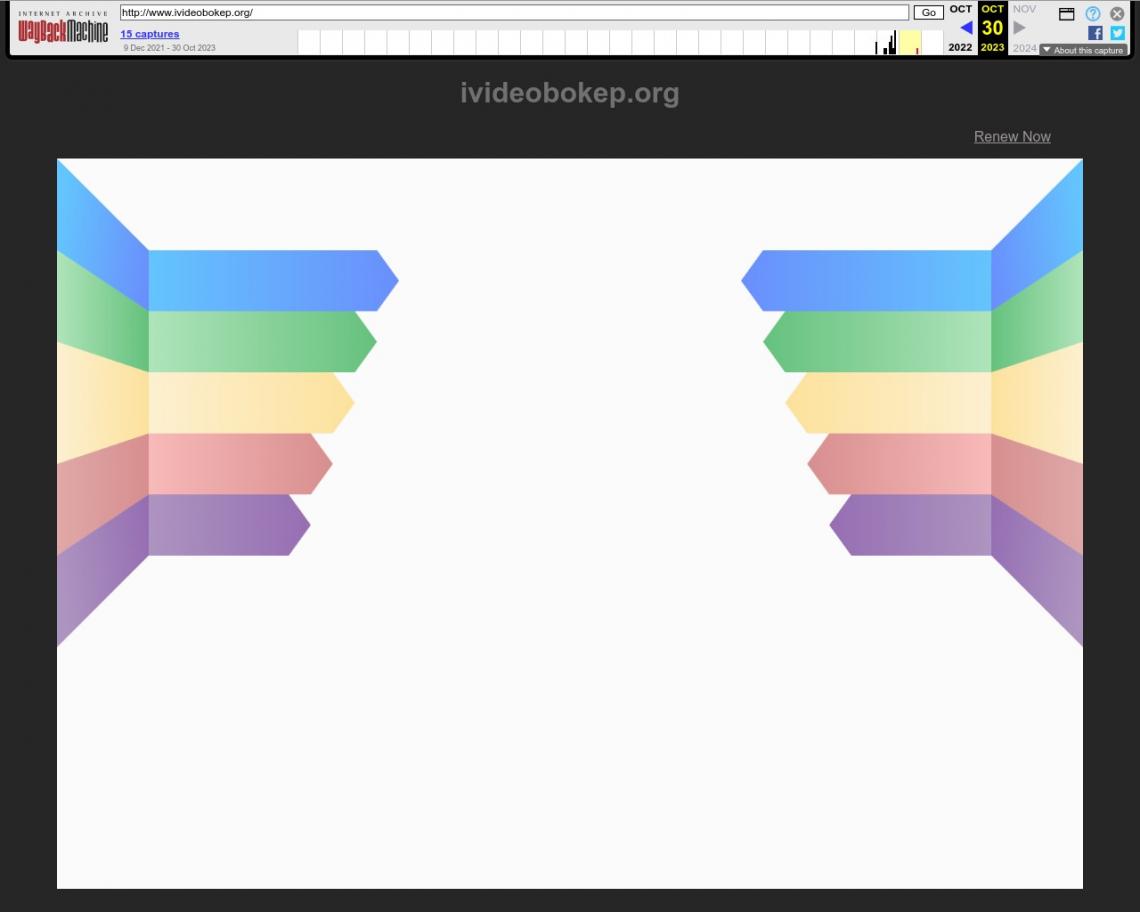The height and width of the screenshot is (912, 1140).
Task: Click the domain name heading on the page
Action: pos(569,93)
